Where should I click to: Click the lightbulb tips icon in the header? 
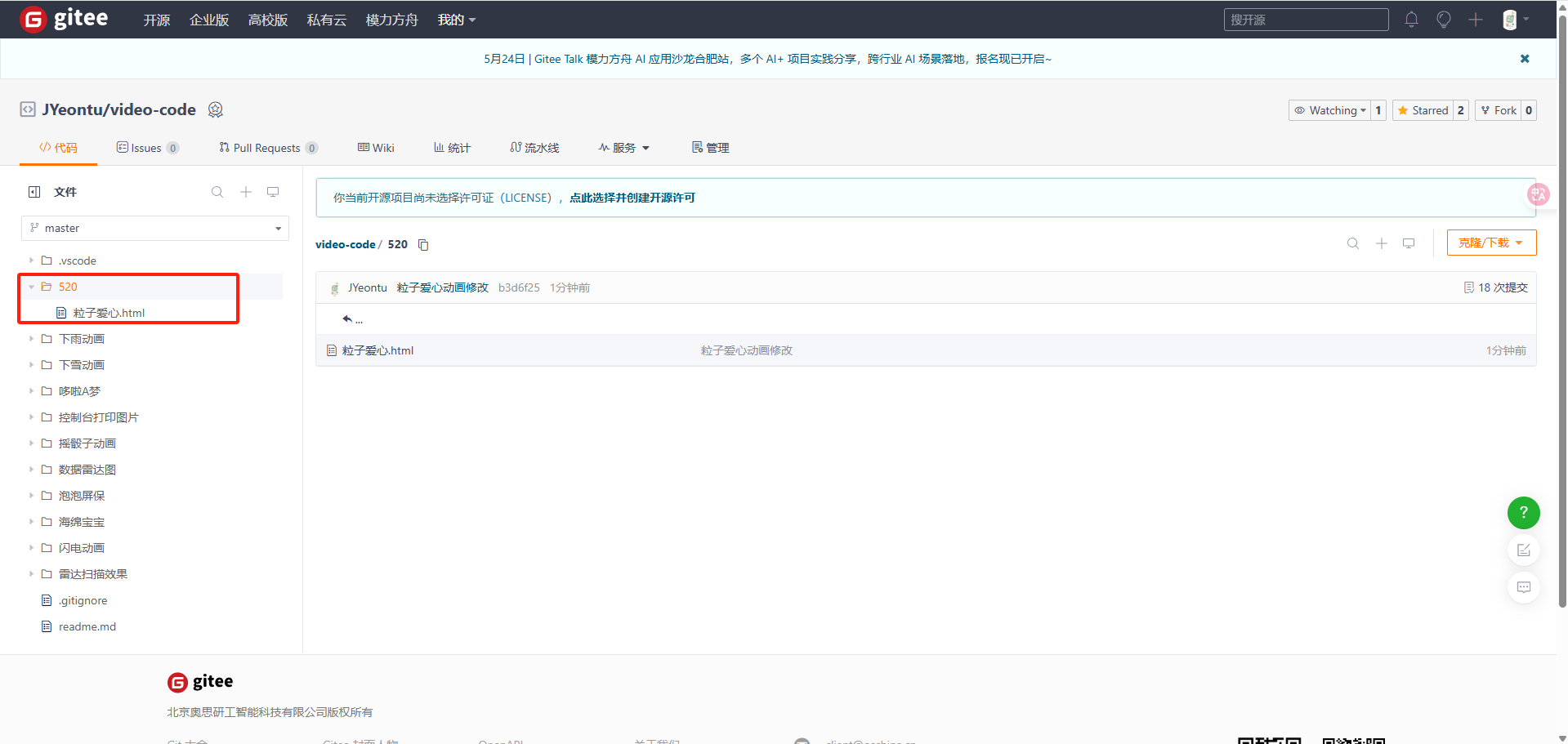1444,20
